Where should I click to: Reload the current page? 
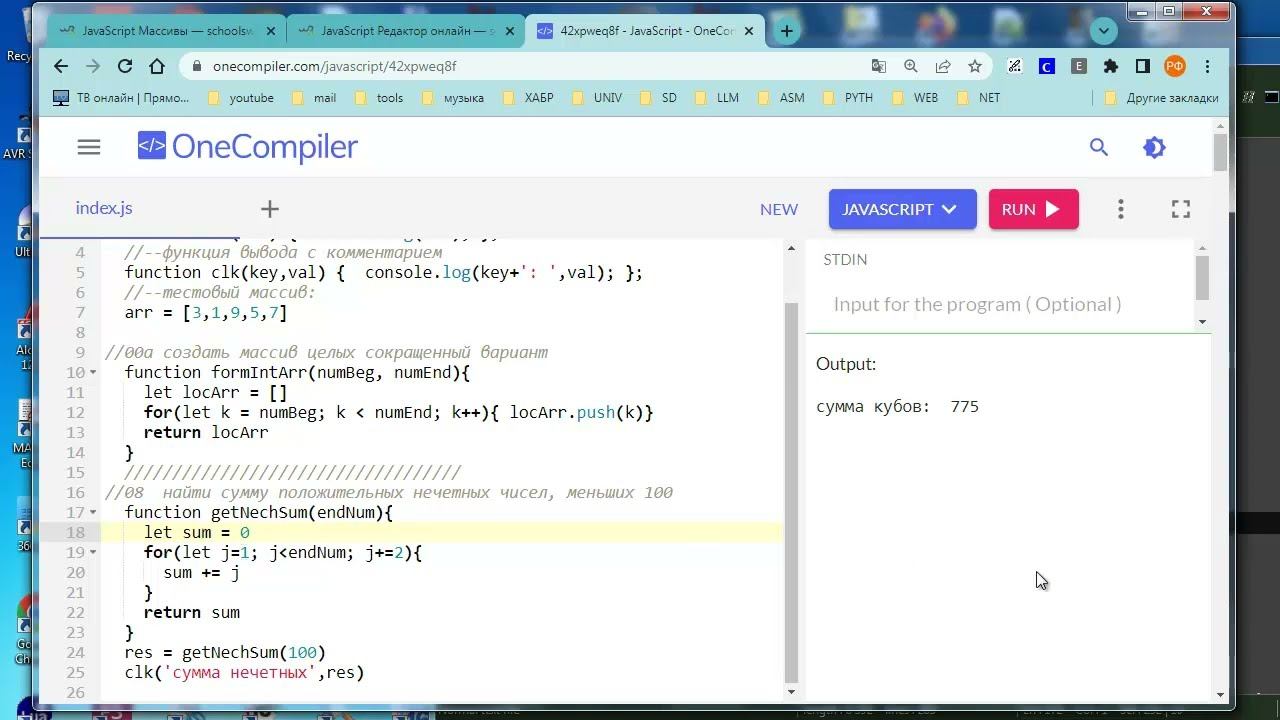click(x=125, y=66)
